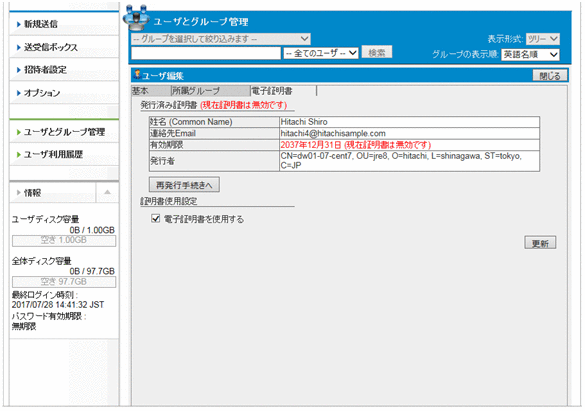Open オプション in the sidebar
The image size is (585, 411).
pos(42,93)
